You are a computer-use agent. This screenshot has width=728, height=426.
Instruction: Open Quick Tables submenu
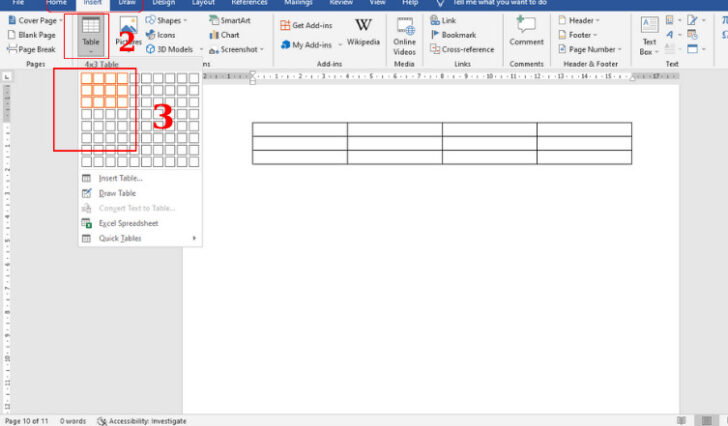pos(120,238)
